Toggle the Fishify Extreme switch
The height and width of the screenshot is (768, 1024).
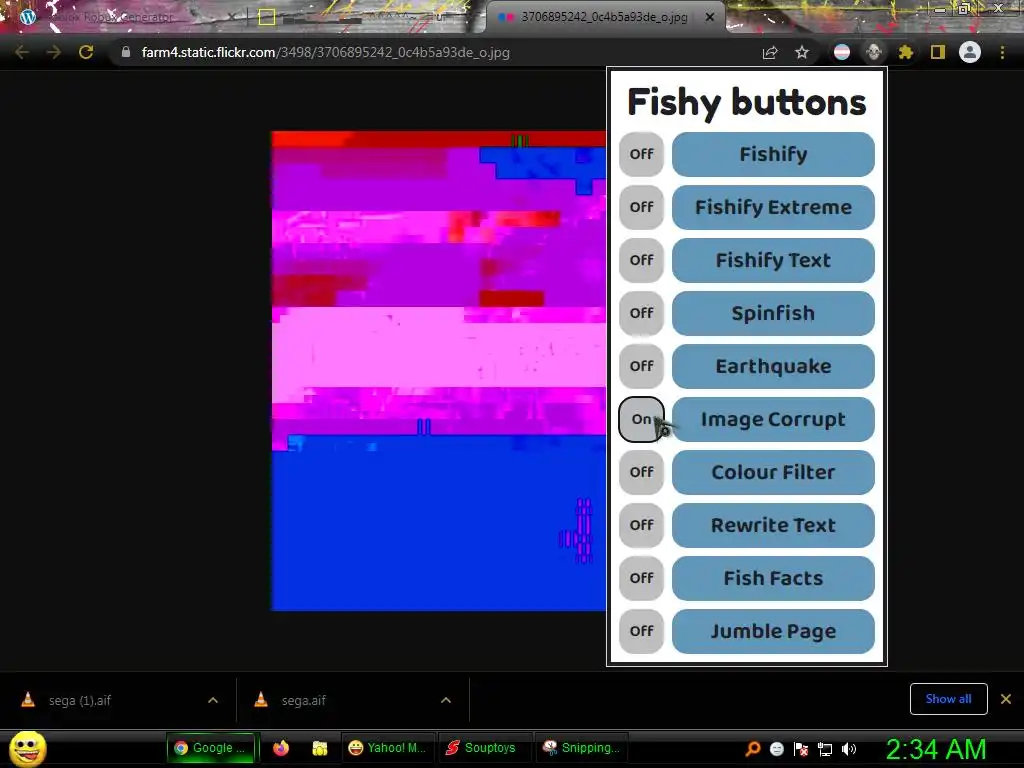(641, 207)
